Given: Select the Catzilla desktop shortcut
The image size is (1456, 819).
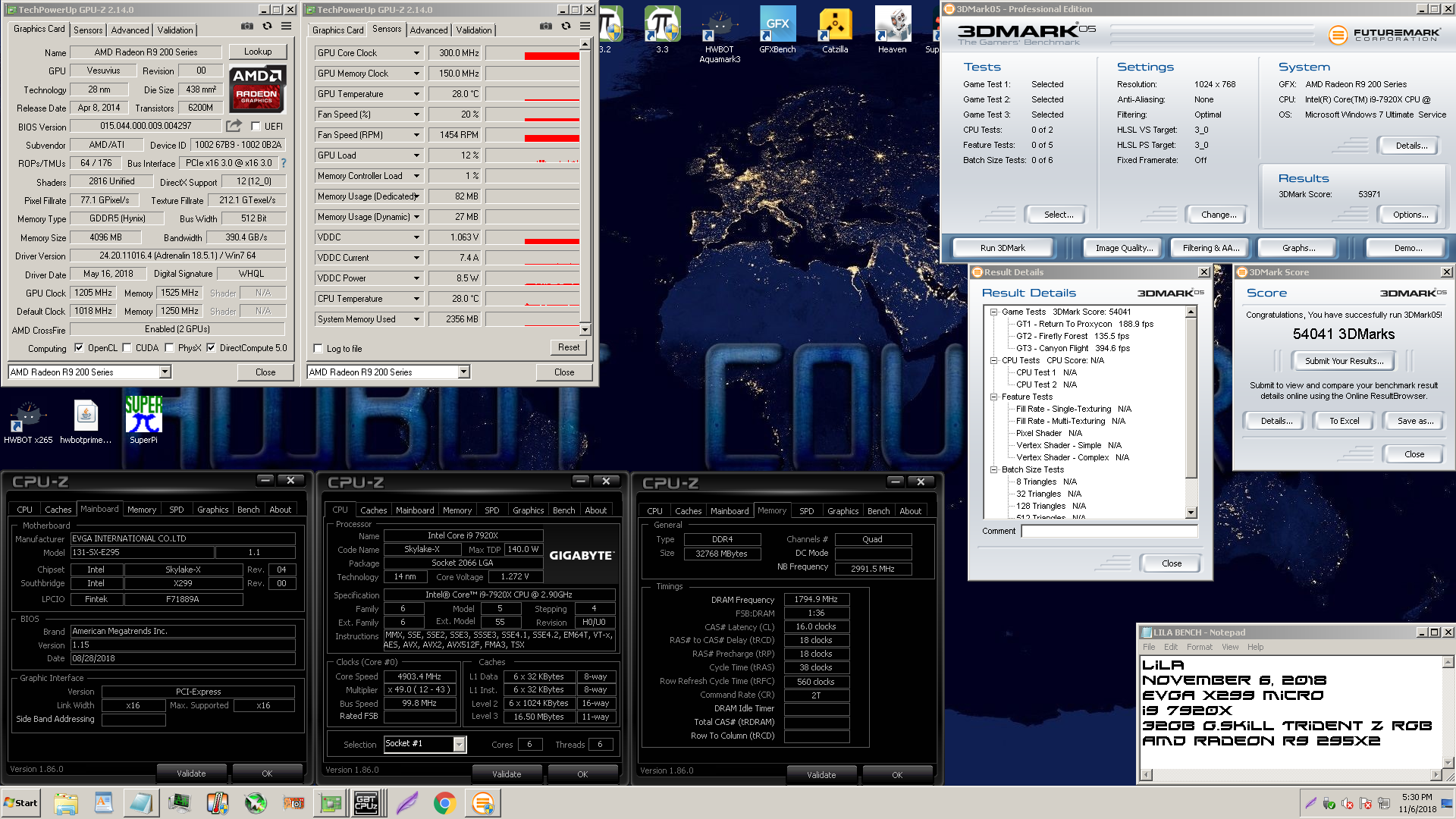Looking at the screenshot, I should tap(835, 30).
